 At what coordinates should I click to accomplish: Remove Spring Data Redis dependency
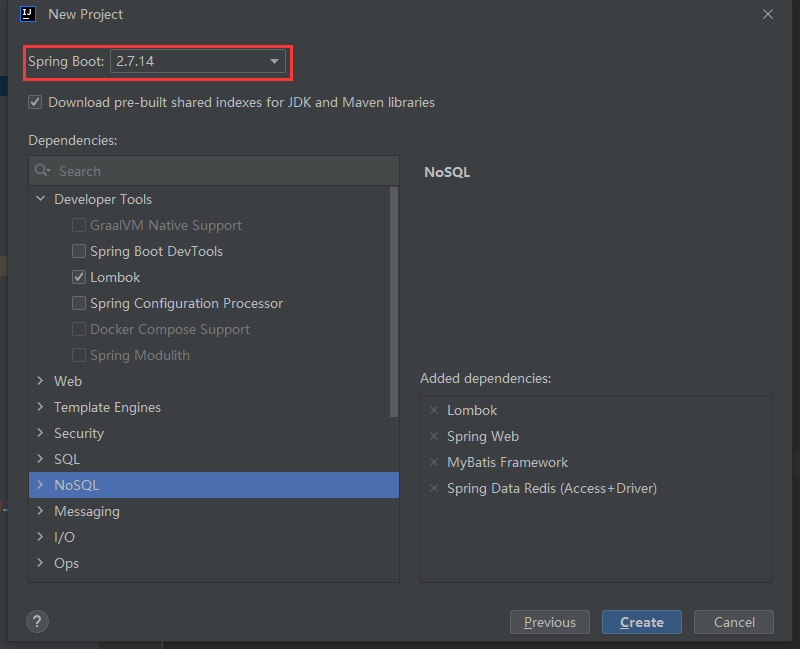(434, 488)
